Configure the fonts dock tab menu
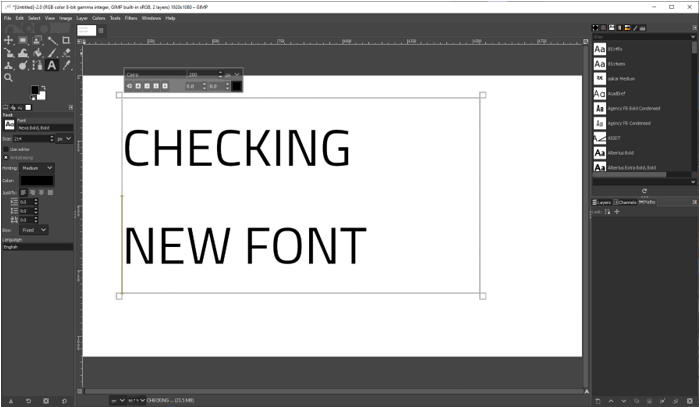The image size is (699, 407). [694, 28]
